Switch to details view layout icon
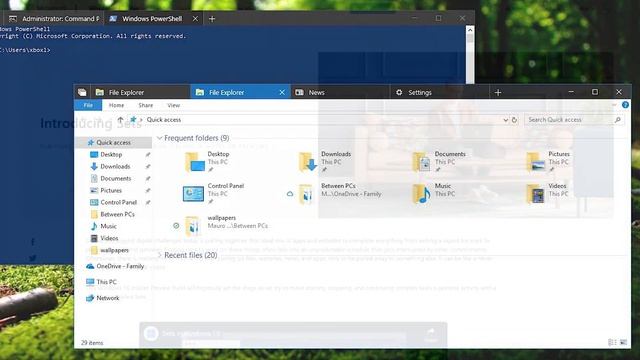Viewport: 640px width, 360px height. tap(612, 342)
